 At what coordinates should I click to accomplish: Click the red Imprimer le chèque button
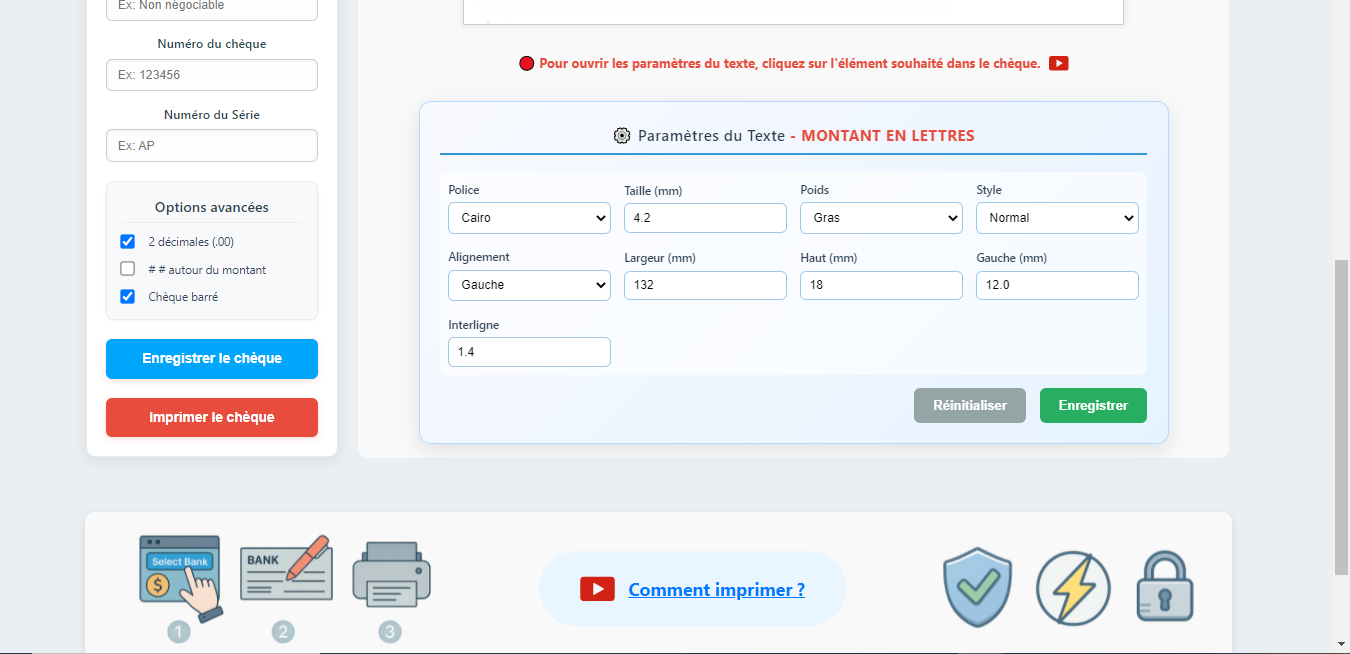(212, 417)
